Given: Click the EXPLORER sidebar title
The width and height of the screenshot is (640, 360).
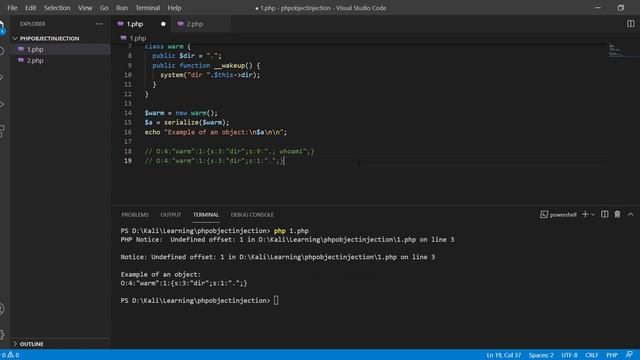Looking at the screenshot, I should 33,24.
